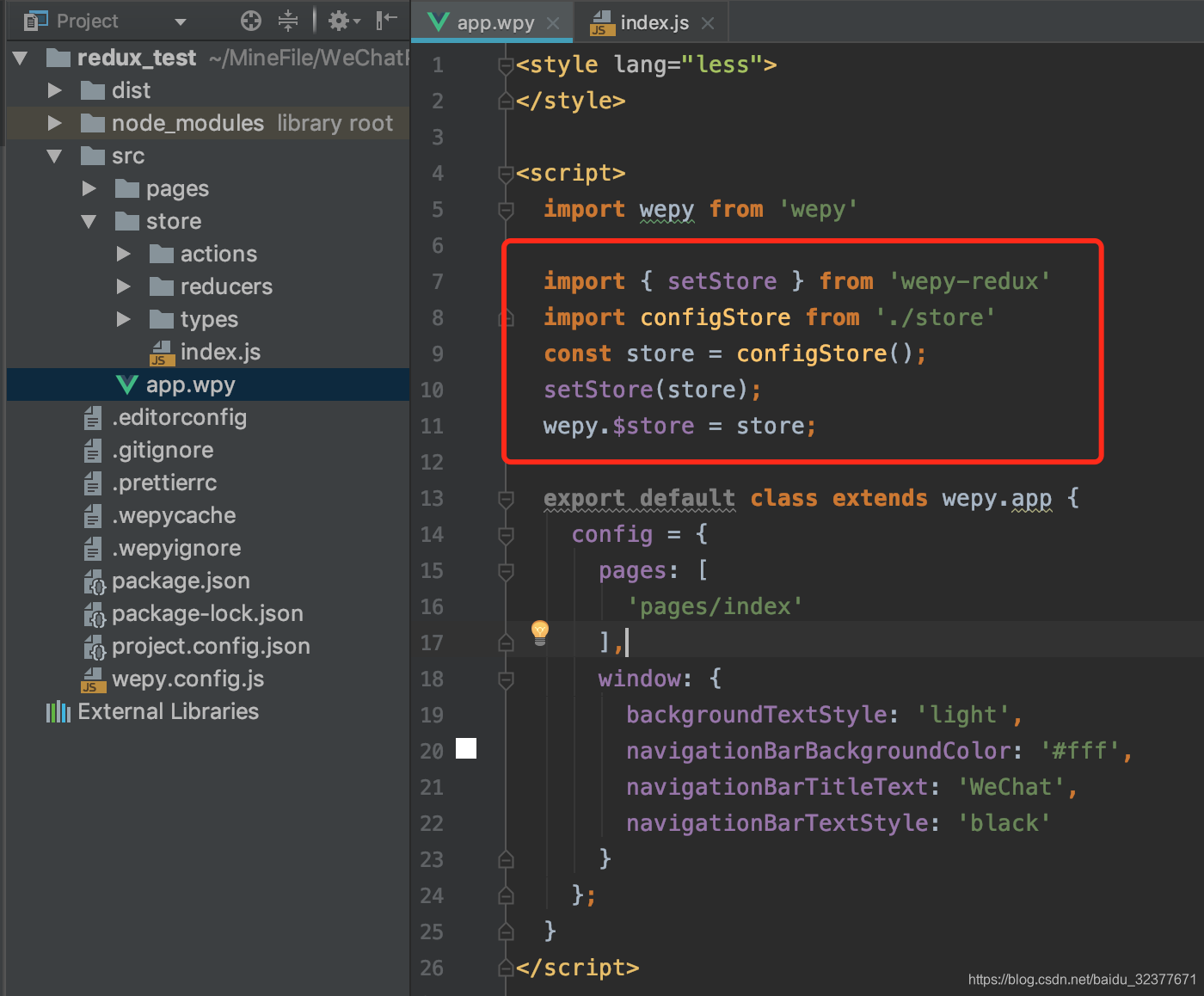Screen dimensions: 1204x996
Task: Click the actions folder icon
Action: coord(162,254)
